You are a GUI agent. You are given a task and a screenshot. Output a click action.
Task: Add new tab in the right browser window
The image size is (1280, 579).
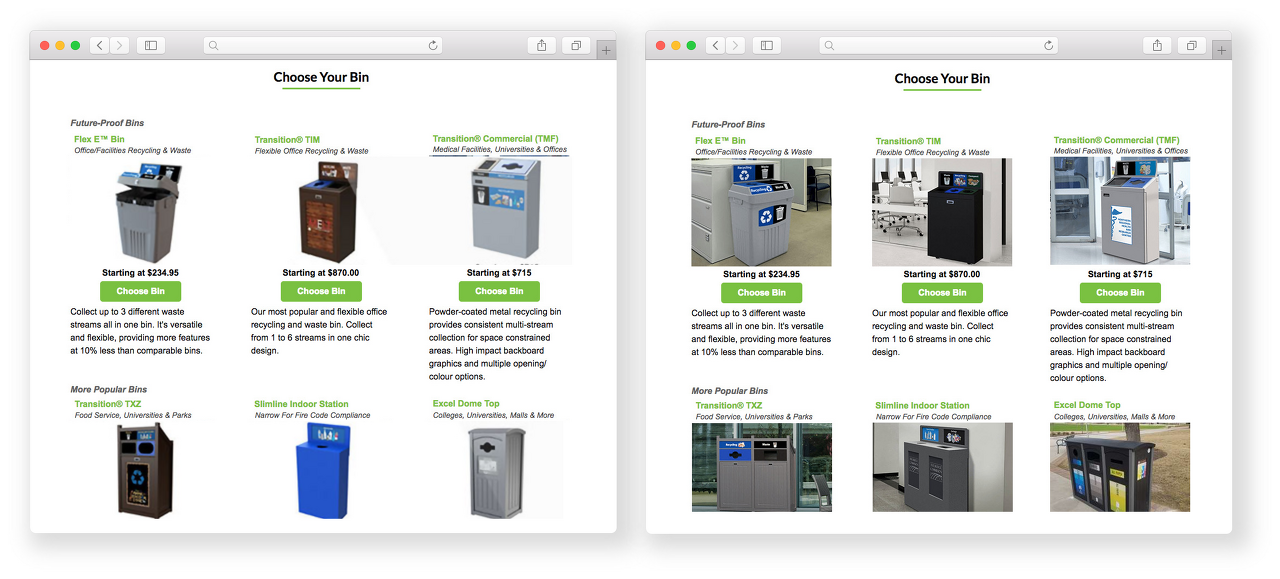(1222, 50)
